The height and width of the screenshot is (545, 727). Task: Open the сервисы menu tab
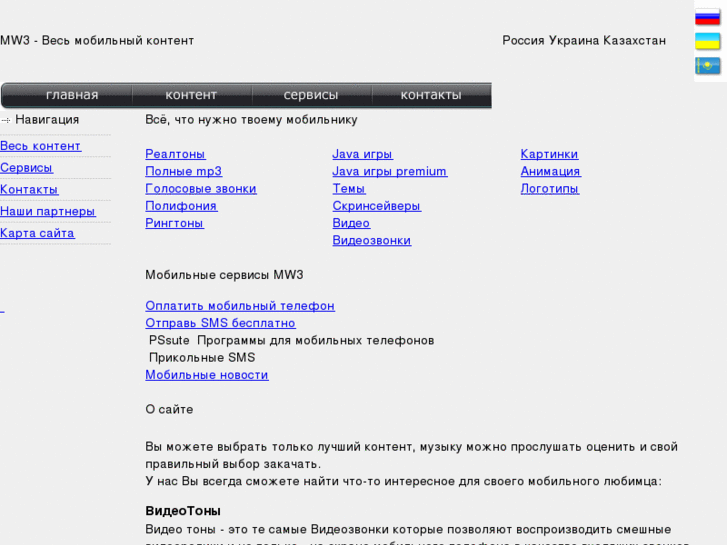(x=311, y=95)
